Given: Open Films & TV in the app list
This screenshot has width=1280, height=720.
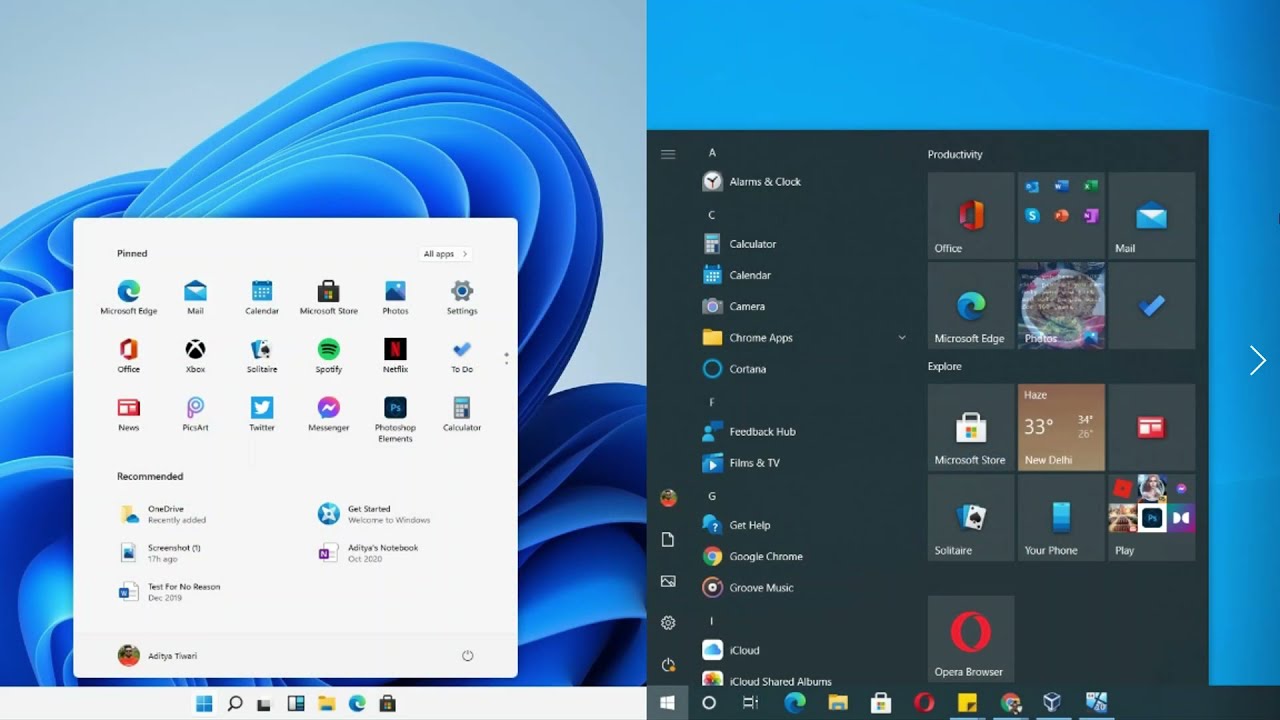Looking at the screenshot, I should click(742, 463).
